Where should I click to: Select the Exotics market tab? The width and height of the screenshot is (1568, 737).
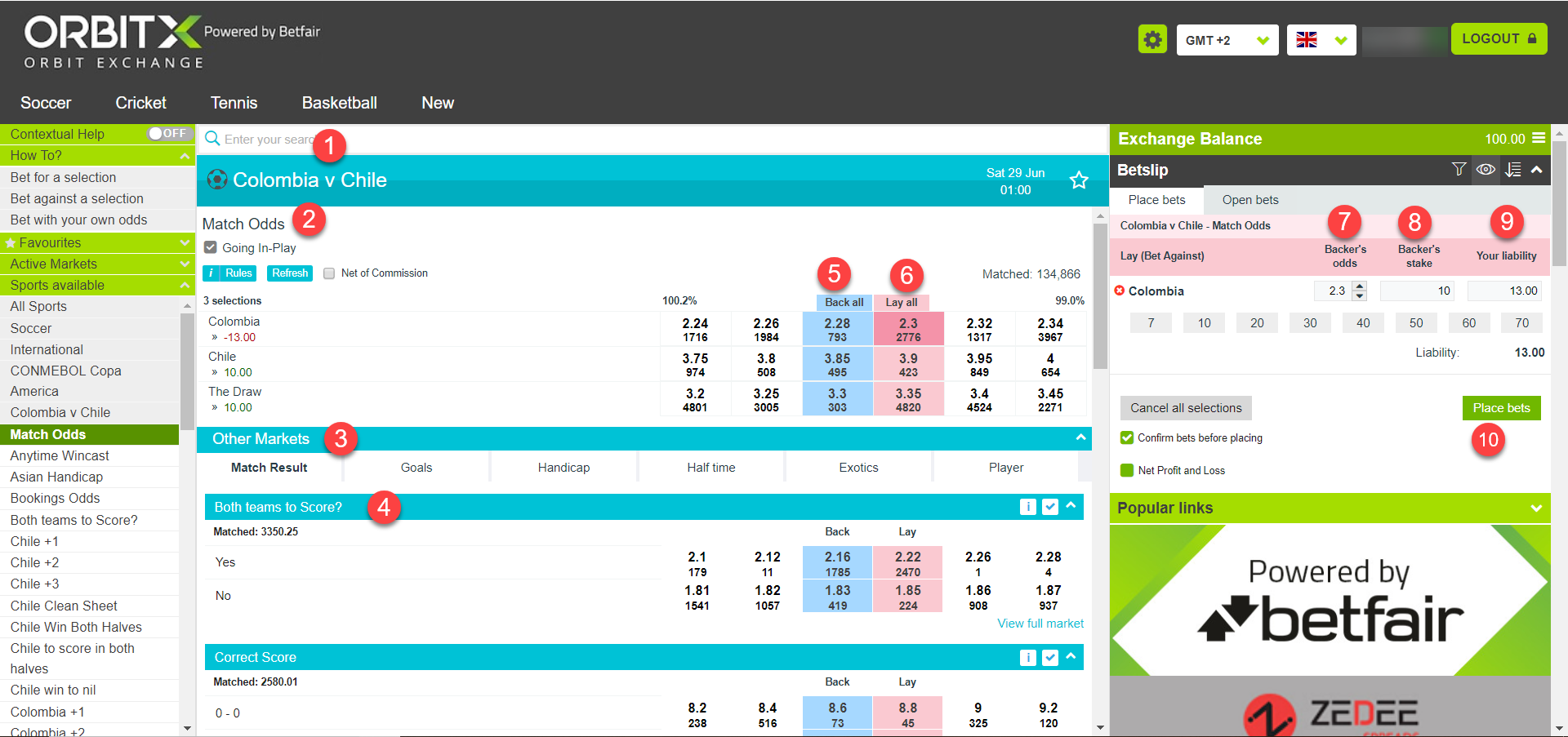(x=858, y=468)
